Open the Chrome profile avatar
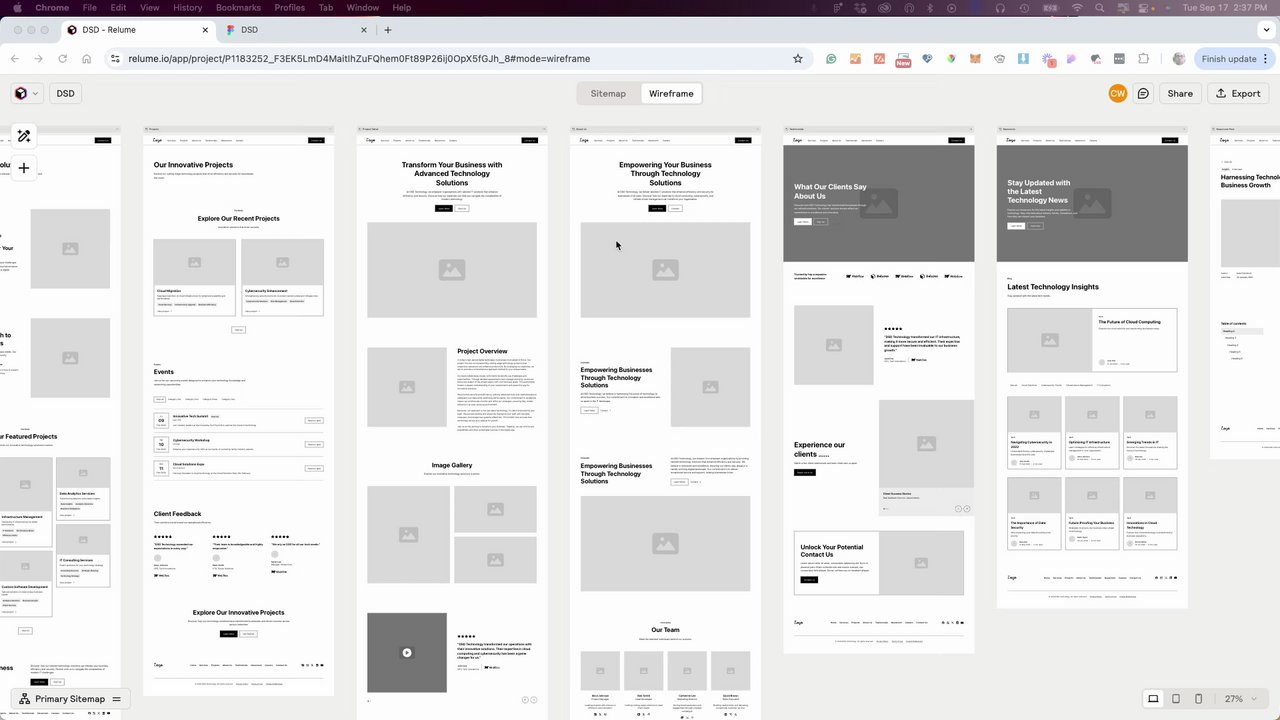This screenshot has width=1280, height=720. [1179, 59]
